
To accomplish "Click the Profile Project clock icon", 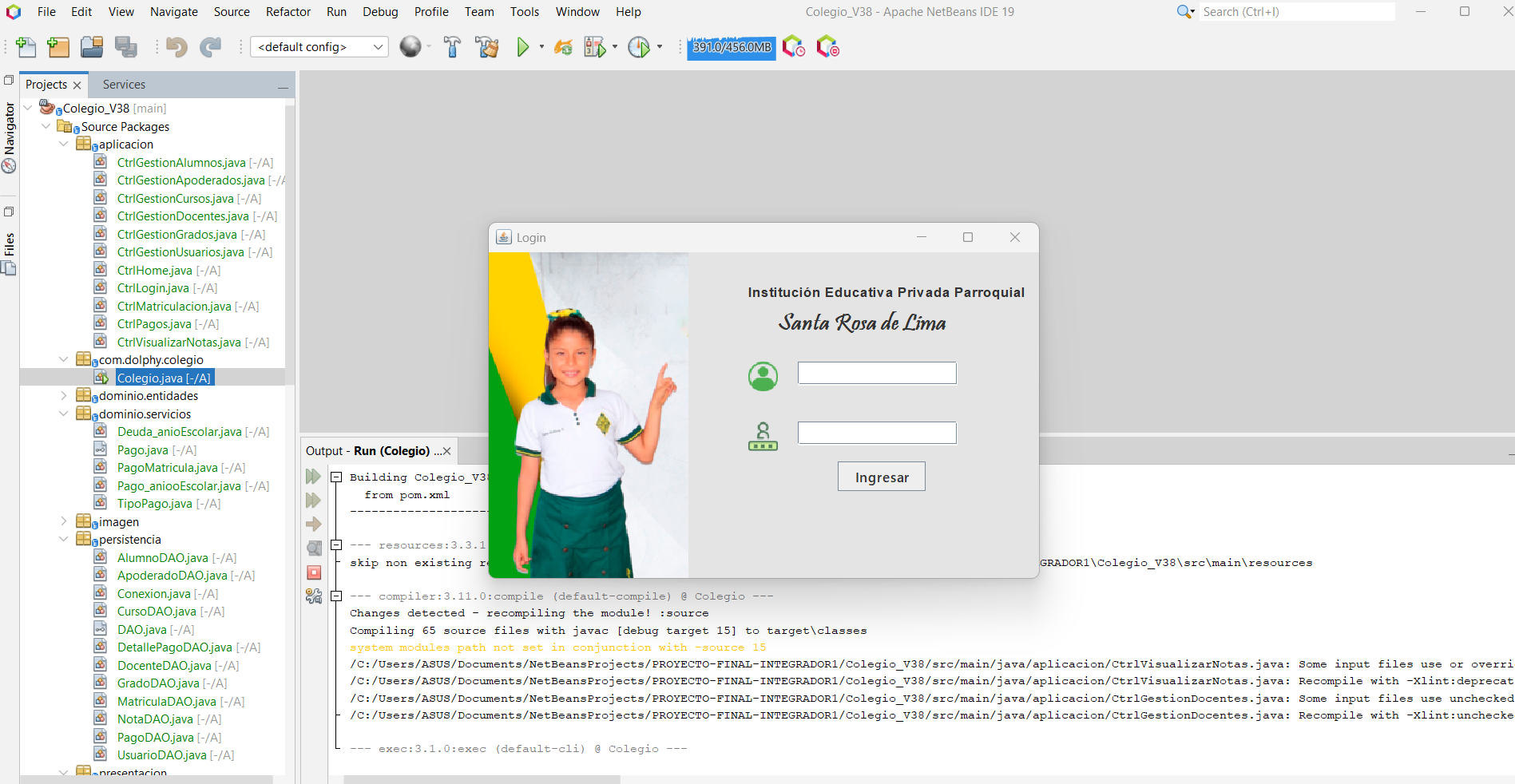I will (x=638, y=47).
